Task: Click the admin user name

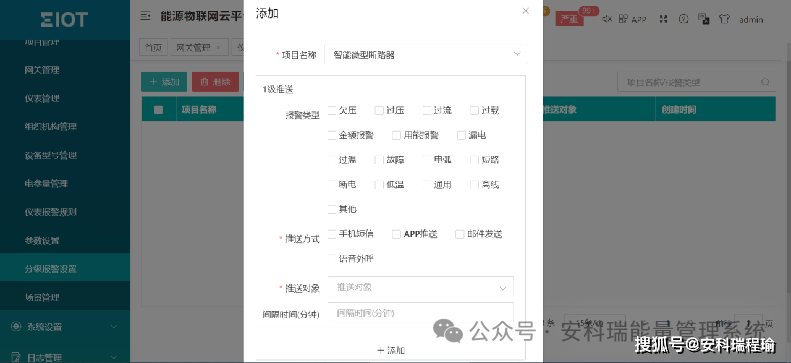Action: click(751, 20)
